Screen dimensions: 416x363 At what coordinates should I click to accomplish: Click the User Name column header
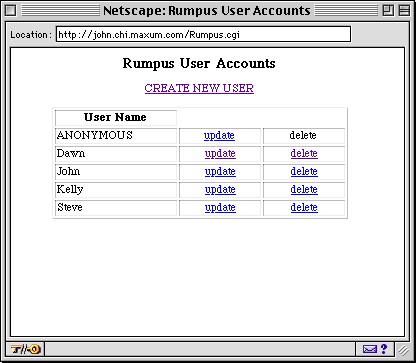(x=116, y=118)
